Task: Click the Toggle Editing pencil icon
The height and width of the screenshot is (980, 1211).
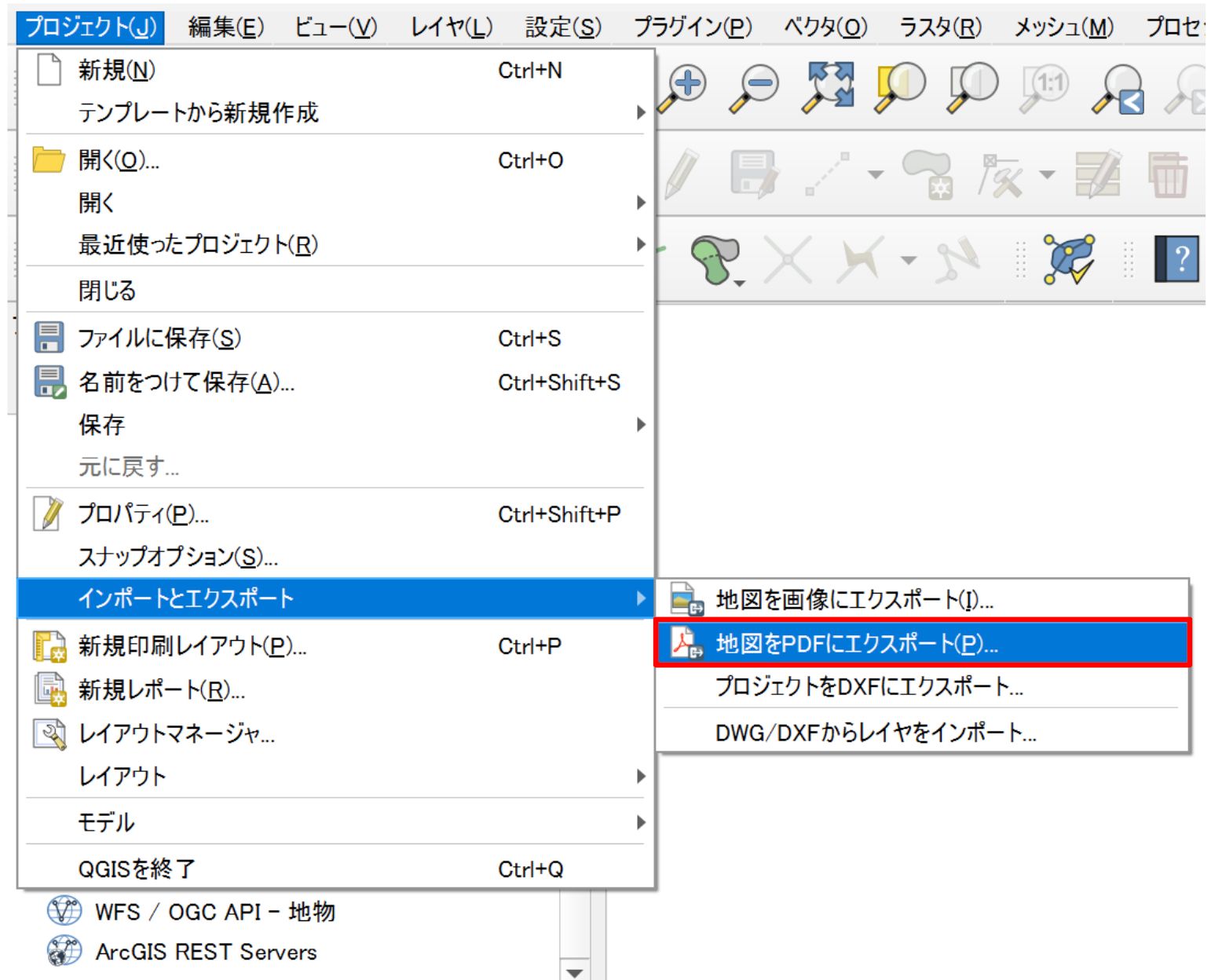Action: click(682, 173)
